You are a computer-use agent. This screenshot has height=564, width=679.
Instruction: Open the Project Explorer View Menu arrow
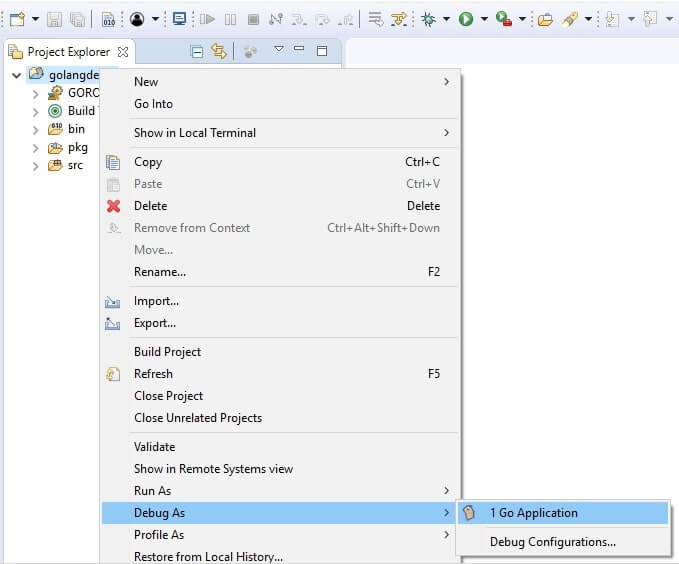coord(279,50)
